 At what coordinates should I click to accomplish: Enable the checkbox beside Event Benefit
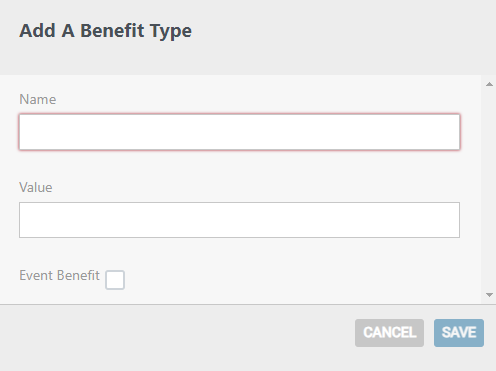tap(115, 280)
